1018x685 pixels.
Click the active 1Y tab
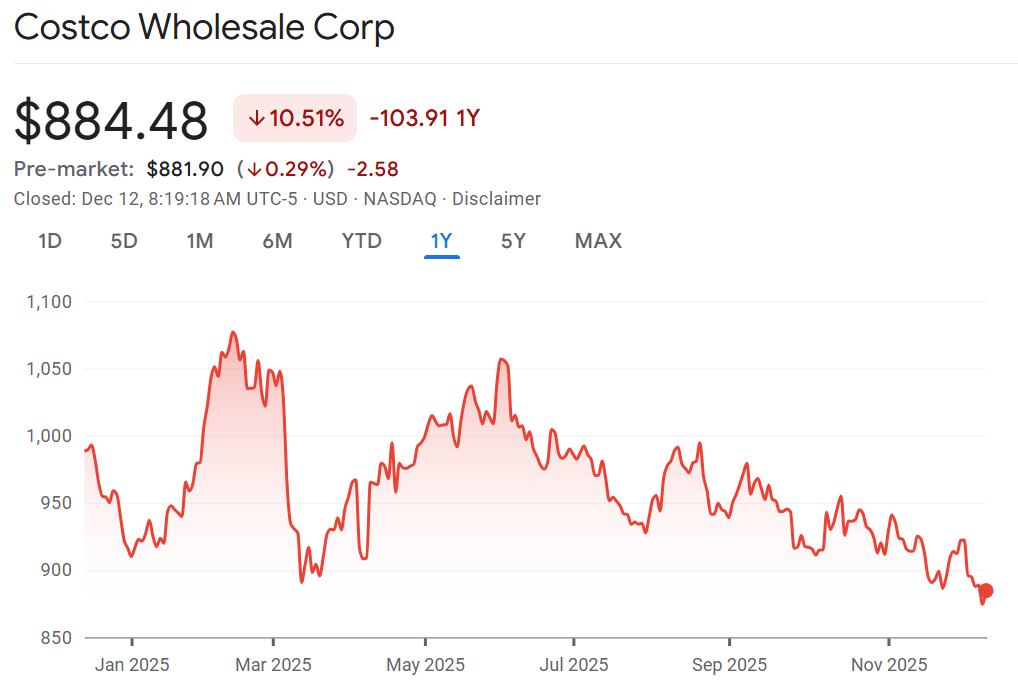(x=441, y=241)
